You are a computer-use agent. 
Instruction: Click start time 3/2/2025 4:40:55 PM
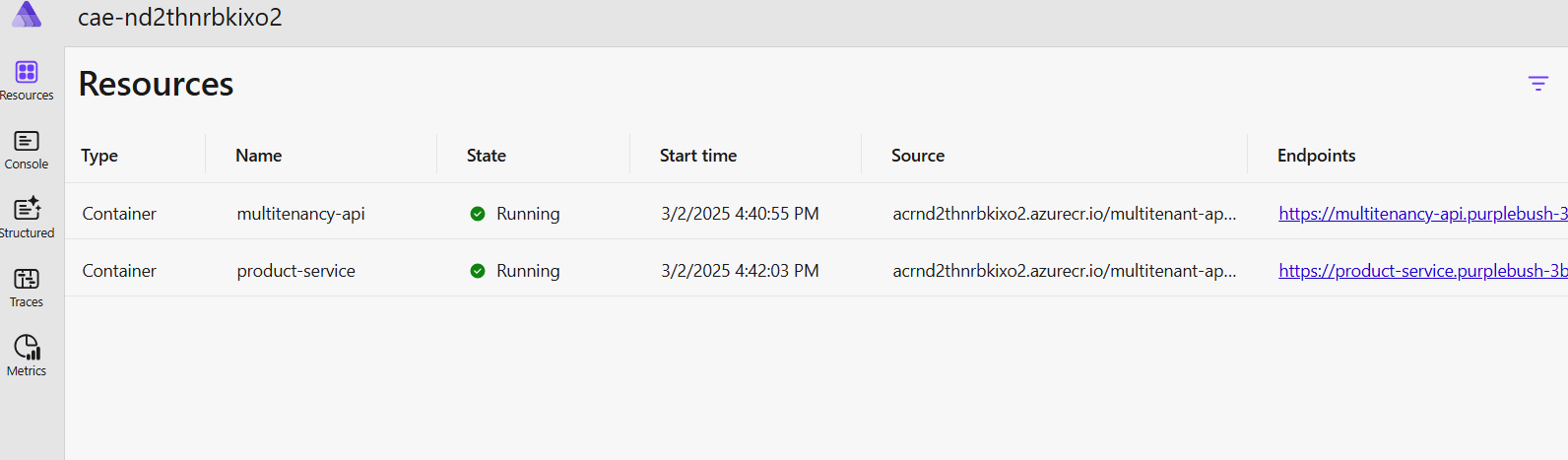[740, 214]
